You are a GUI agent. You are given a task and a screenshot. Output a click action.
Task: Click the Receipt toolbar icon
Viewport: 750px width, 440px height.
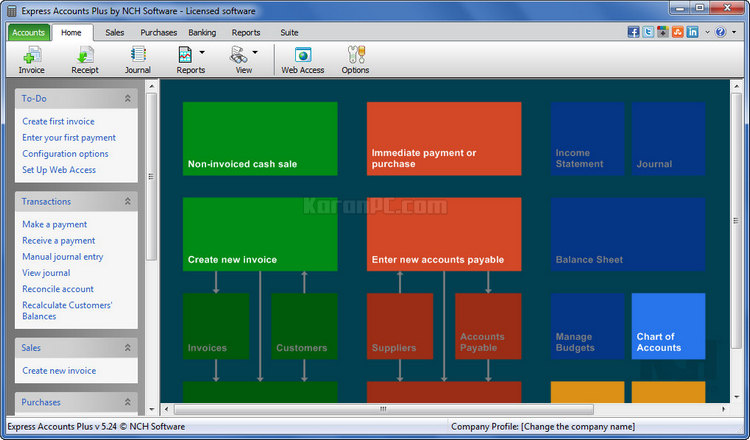pyautogui.click(x=85, y=60)
